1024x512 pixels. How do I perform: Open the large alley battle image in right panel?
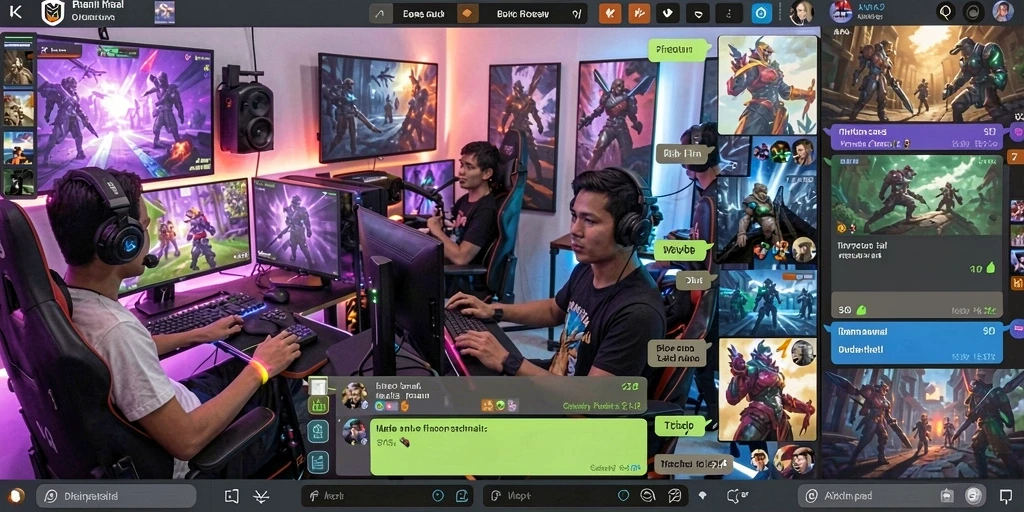[x=922, y=72]
